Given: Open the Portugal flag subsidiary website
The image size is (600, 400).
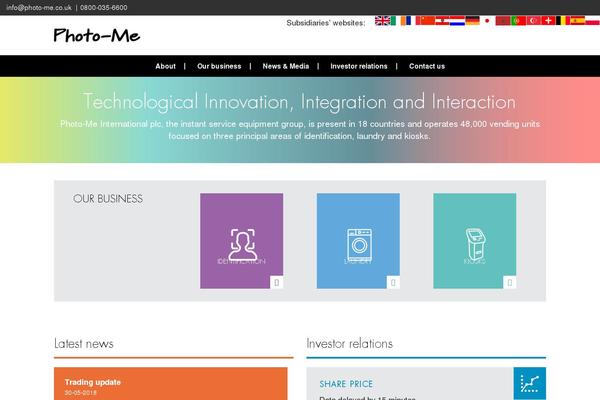Looking at the screenshot, I should (x=519, y=20).
